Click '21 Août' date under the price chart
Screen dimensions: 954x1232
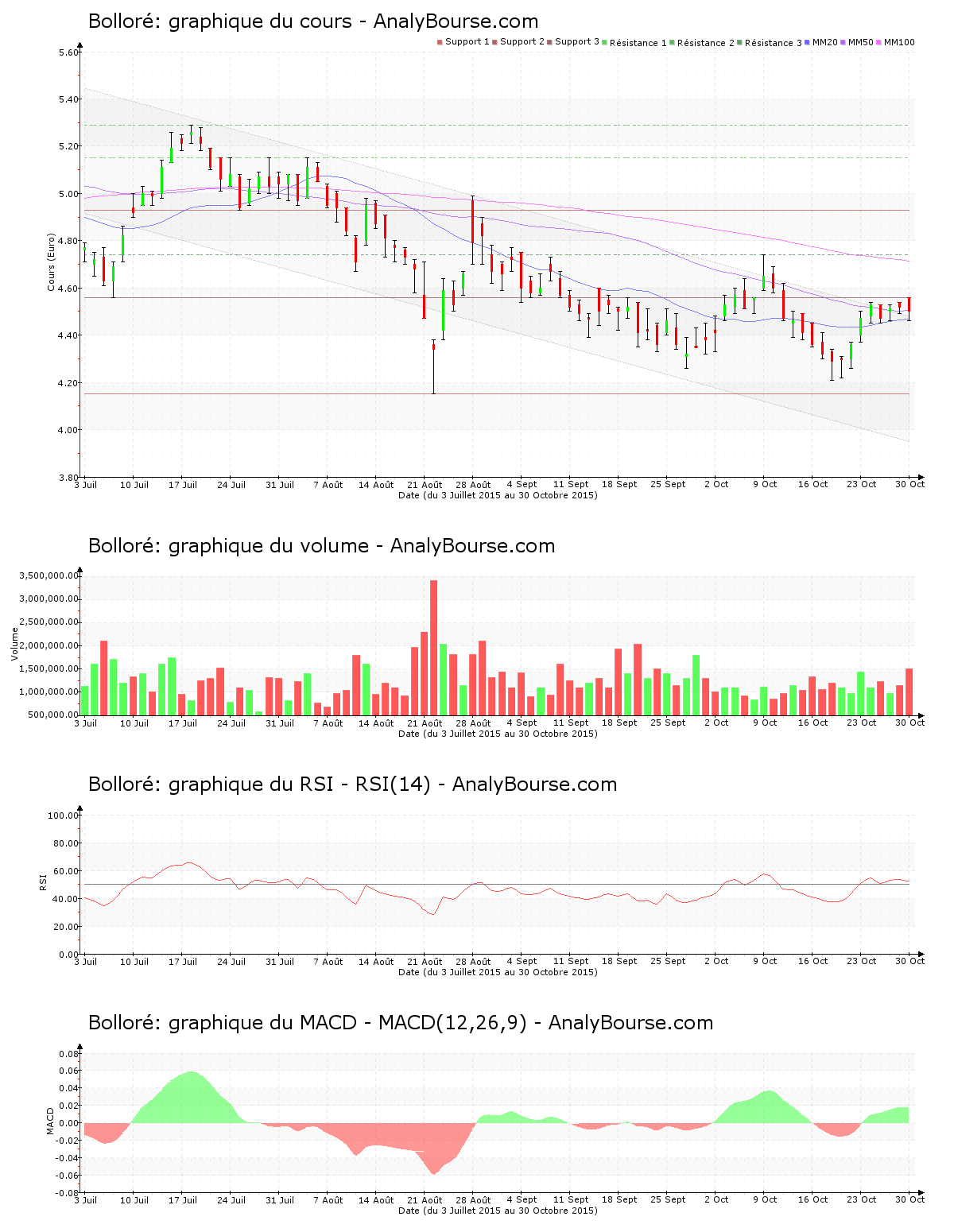coord(425,485)
